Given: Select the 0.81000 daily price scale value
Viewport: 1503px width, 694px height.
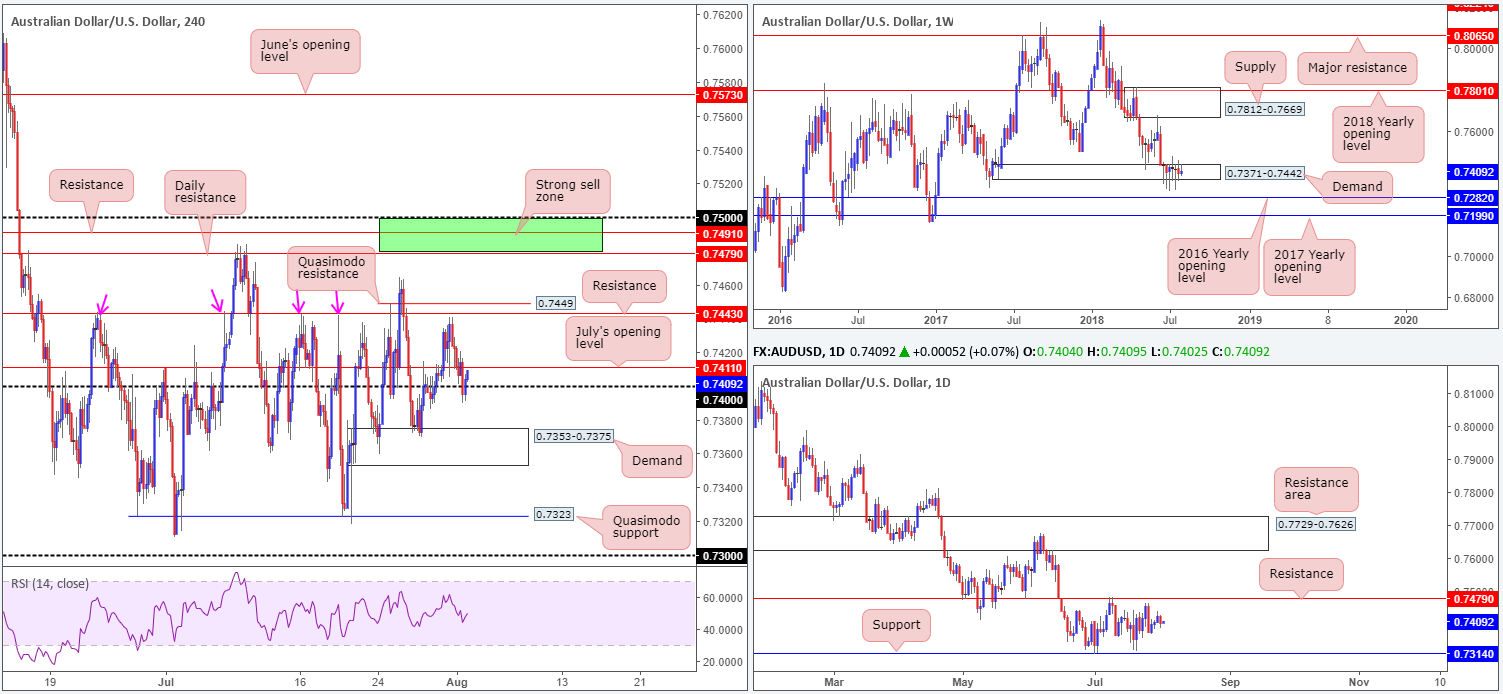Looking at the screenshot, I should click(x=1474, y=394).
